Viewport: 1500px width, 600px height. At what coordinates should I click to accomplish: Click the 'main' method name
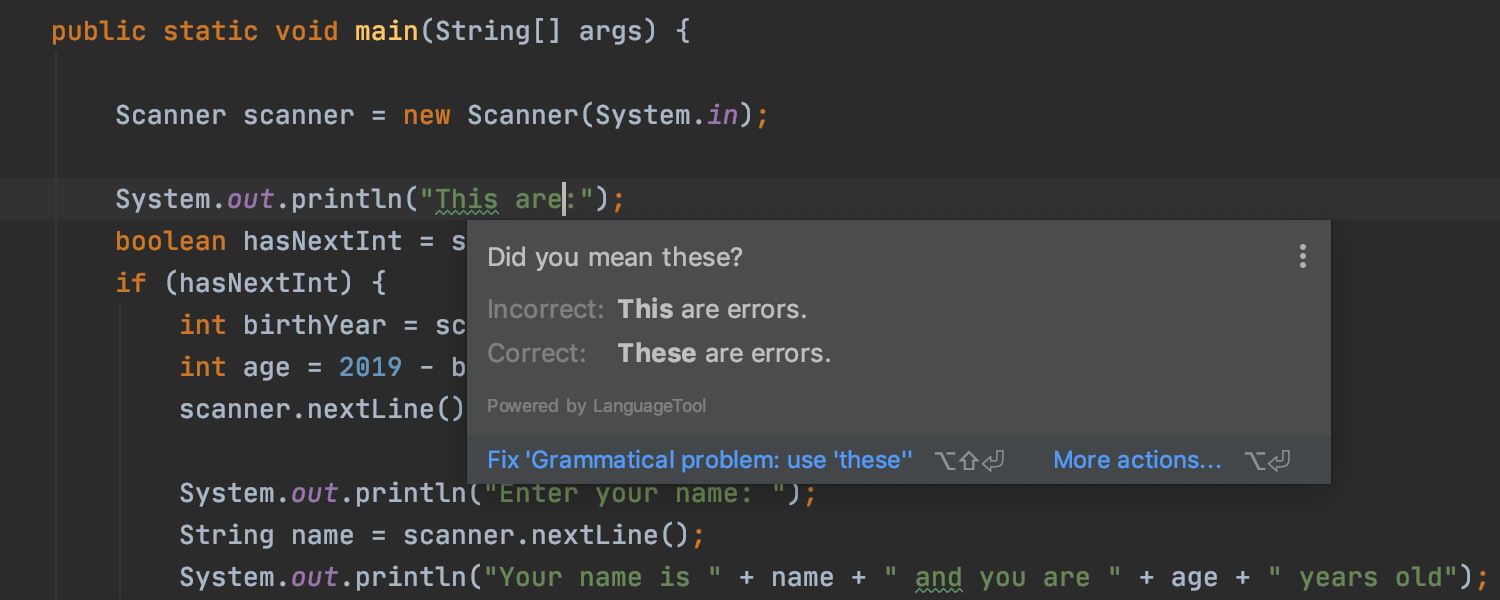[x=387, y=31]
